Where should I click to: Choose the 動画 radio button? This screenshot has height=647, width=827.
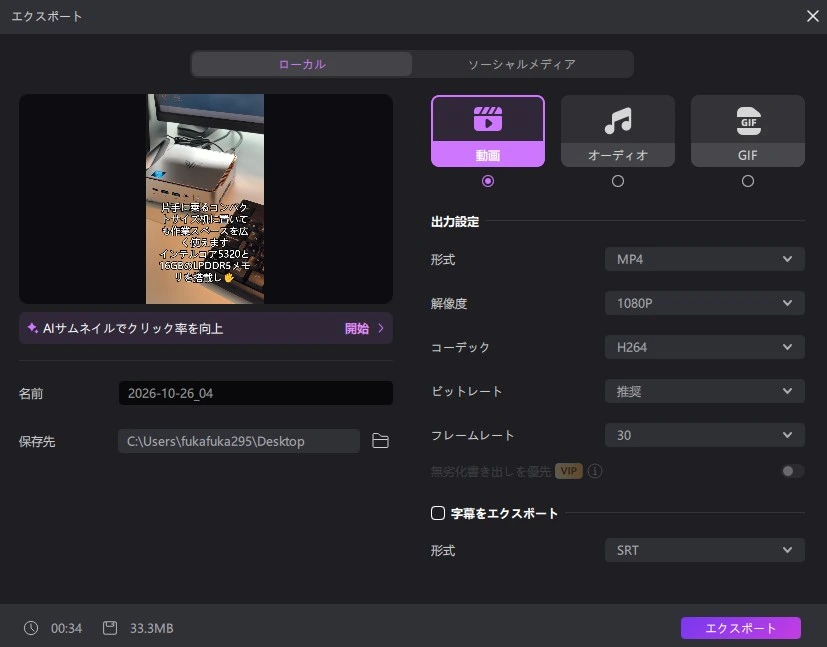tap(488, 181)
